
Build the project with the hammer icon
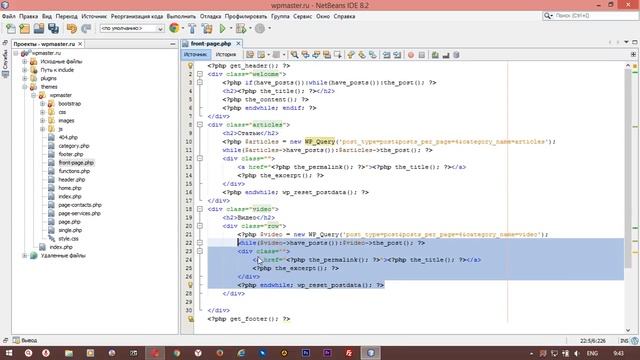point(192,29)
